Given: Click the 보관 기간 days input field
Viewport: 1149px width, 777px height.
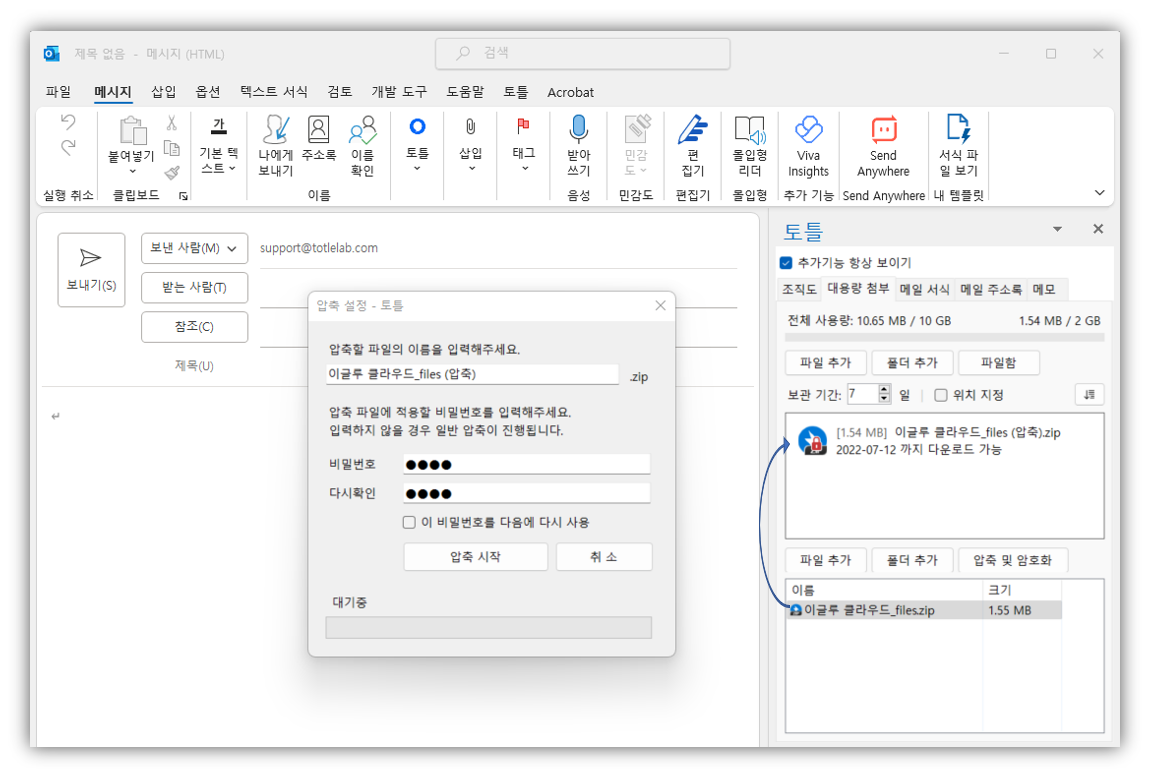Looking at the screenshot, I should coord(862,394).
